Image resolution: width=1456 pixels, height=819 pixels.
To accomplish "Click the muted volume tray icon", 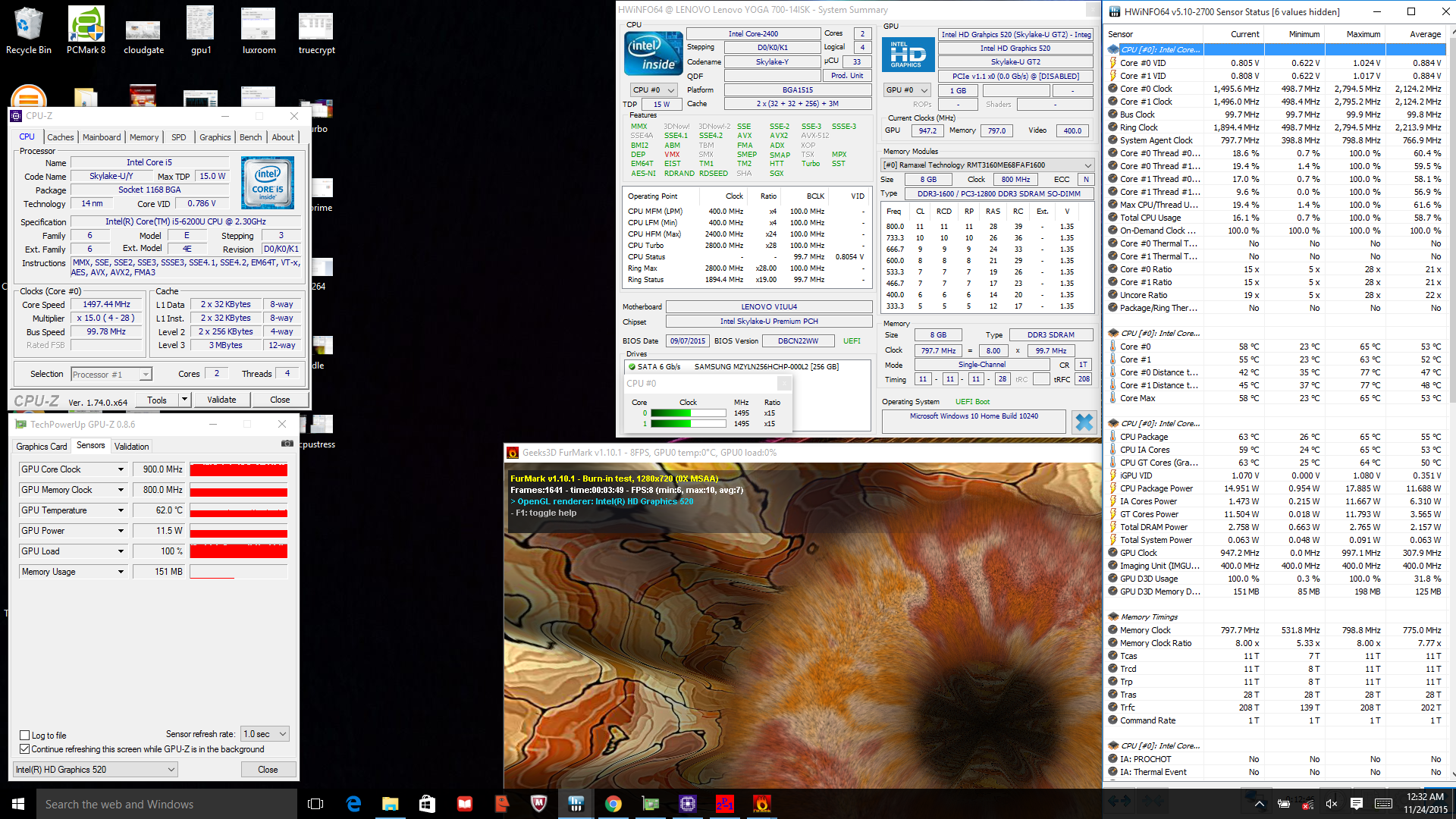I will 1332,804.
